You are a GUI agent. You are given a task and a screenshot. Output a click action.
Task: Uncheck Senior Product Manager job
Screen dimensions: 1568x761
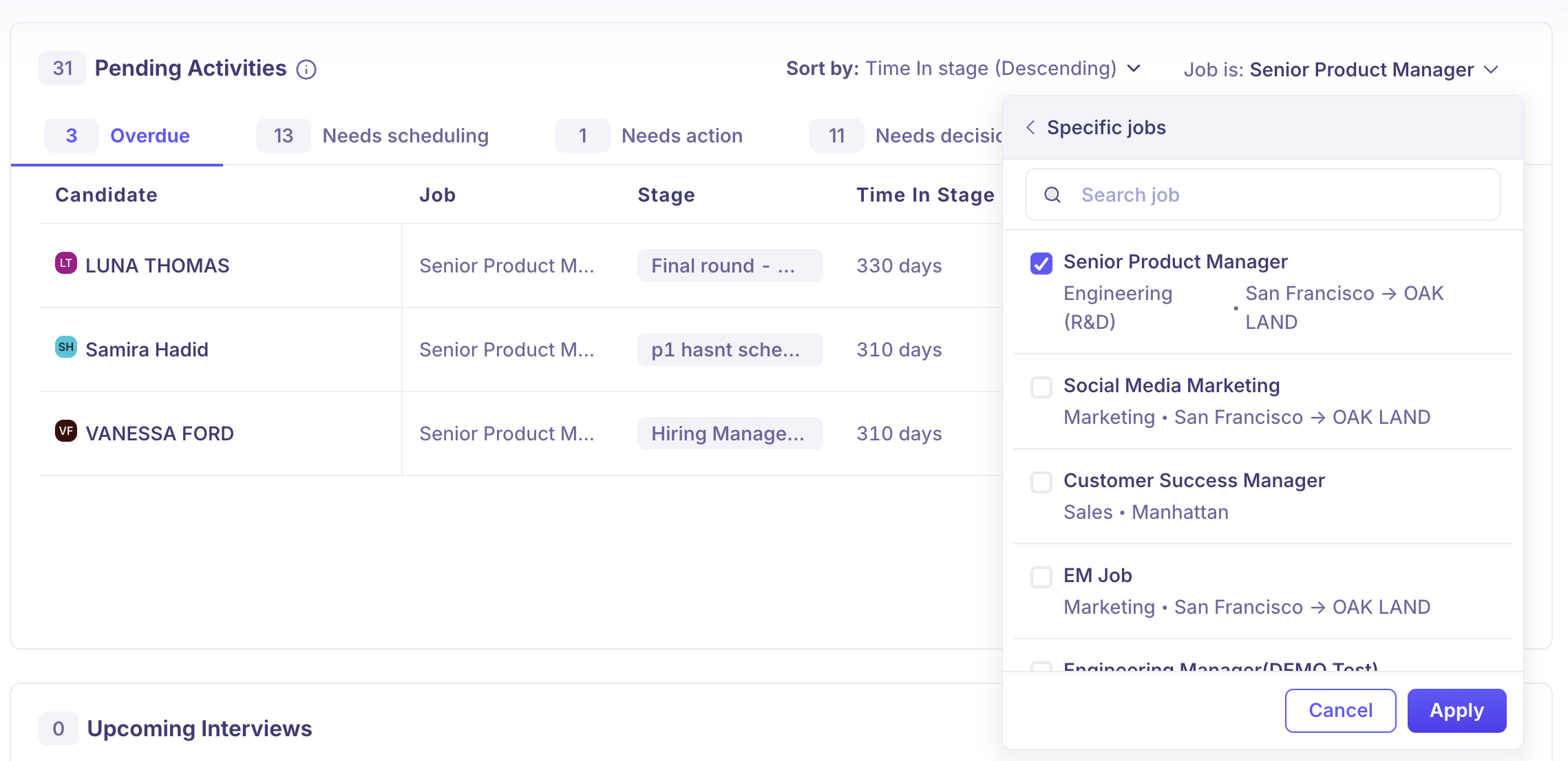[1041, 264]
